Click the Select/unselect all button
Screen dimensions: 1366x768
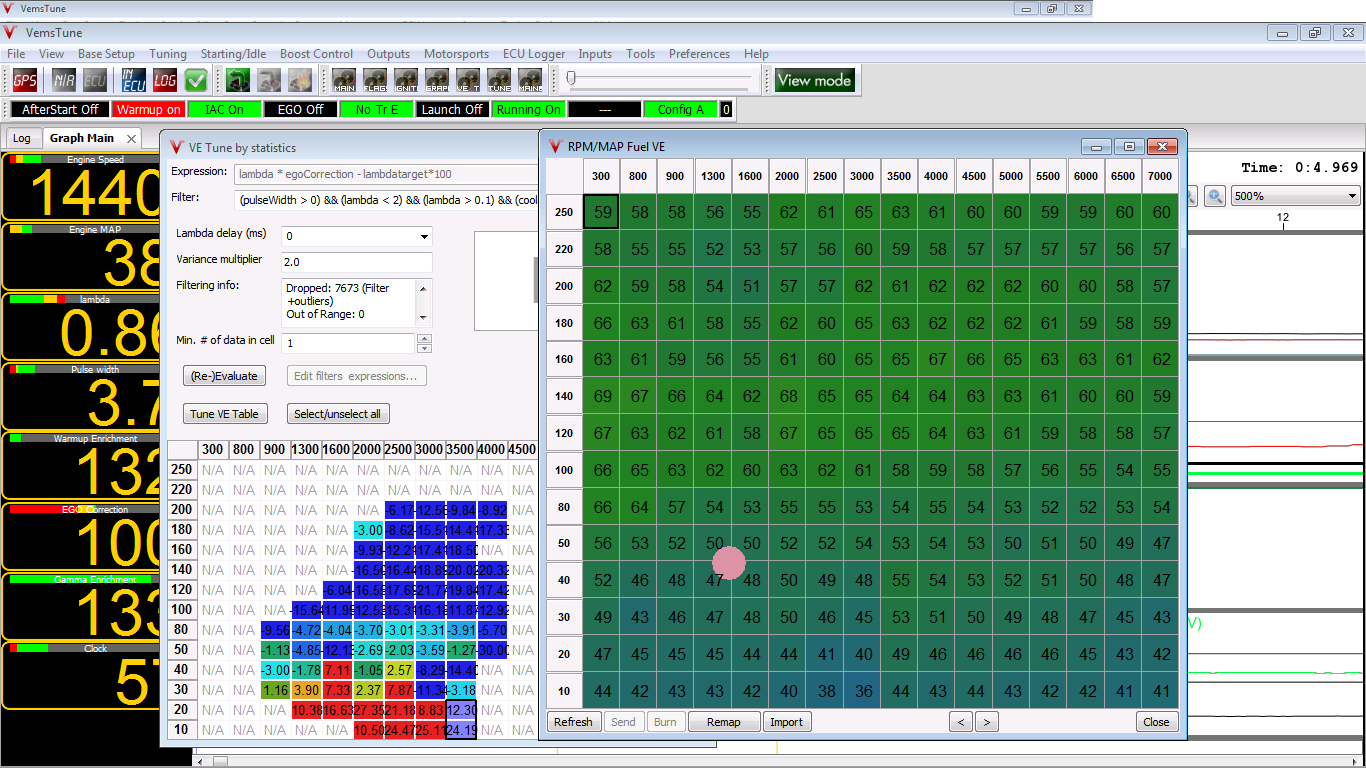337,414
